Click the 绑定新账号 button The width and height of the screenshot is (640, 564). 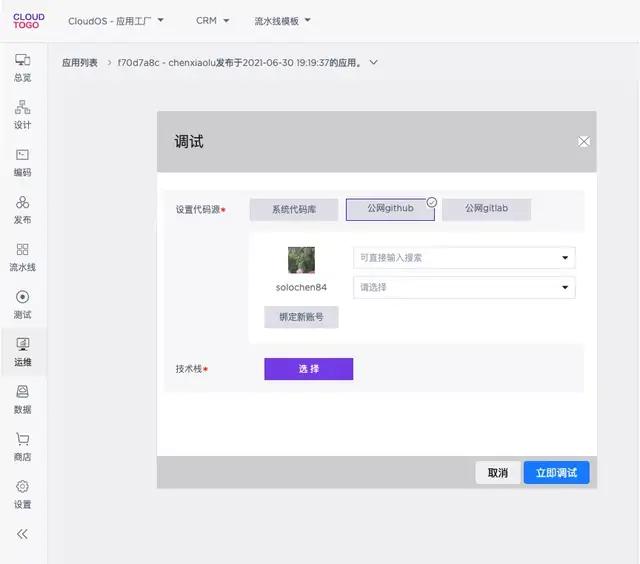tap(301, 318)
